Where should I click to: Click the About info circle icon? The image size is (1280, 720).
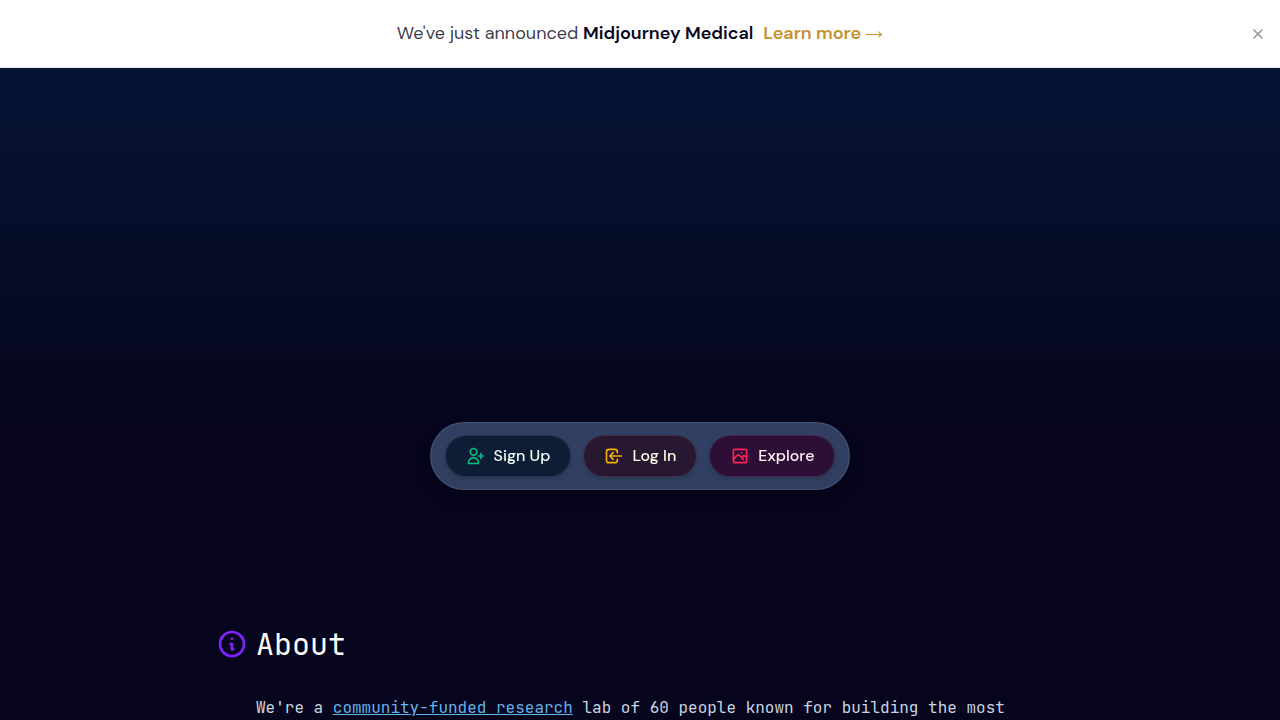(x=232, y=644)
